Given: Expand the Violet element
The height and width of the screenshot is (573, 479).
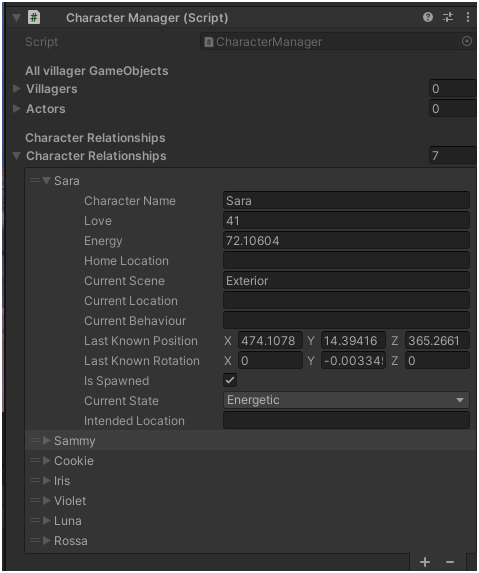Looking at the screenshot, I should coord(46,500).
